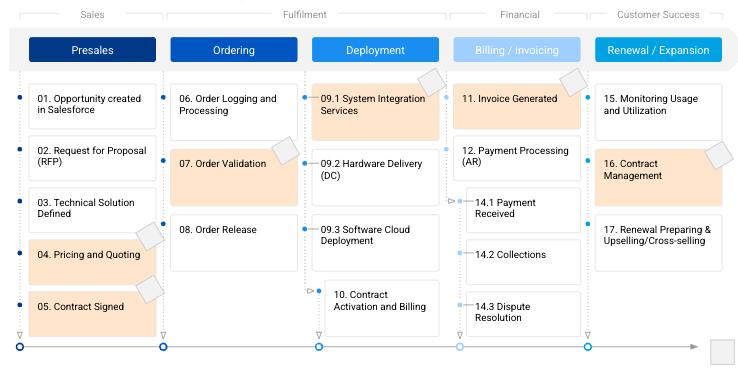Click the Financial group label
Screen dimensions: 738x370
pos(520,15)
